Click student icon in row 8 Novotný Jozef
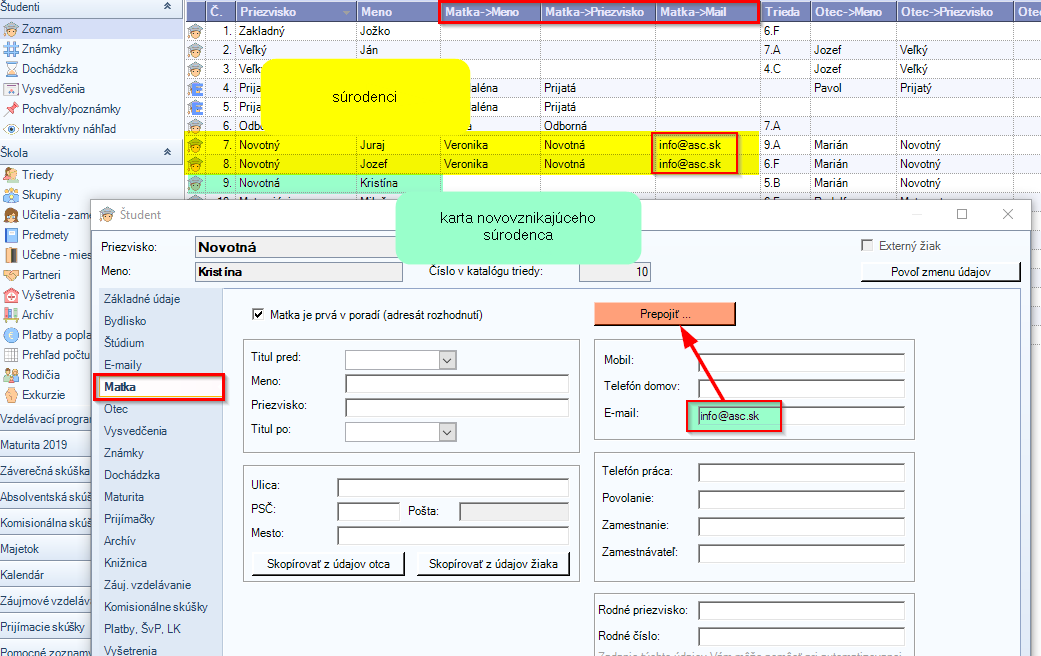1041x656 pixels. tap(195, 164)
